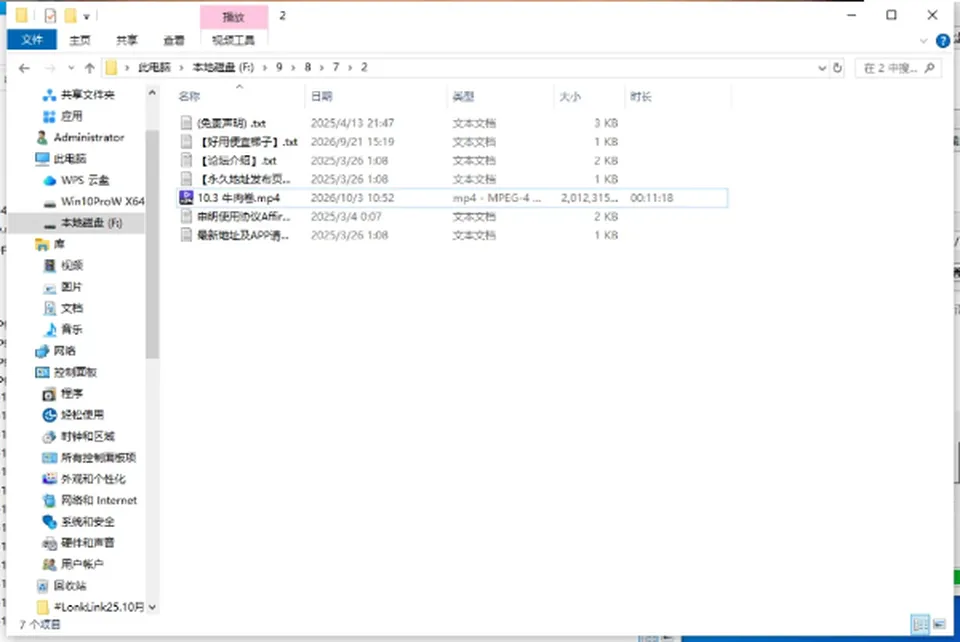Open the 视频工具 ribbon tab
960x642 pixels.
click(233, 40)
